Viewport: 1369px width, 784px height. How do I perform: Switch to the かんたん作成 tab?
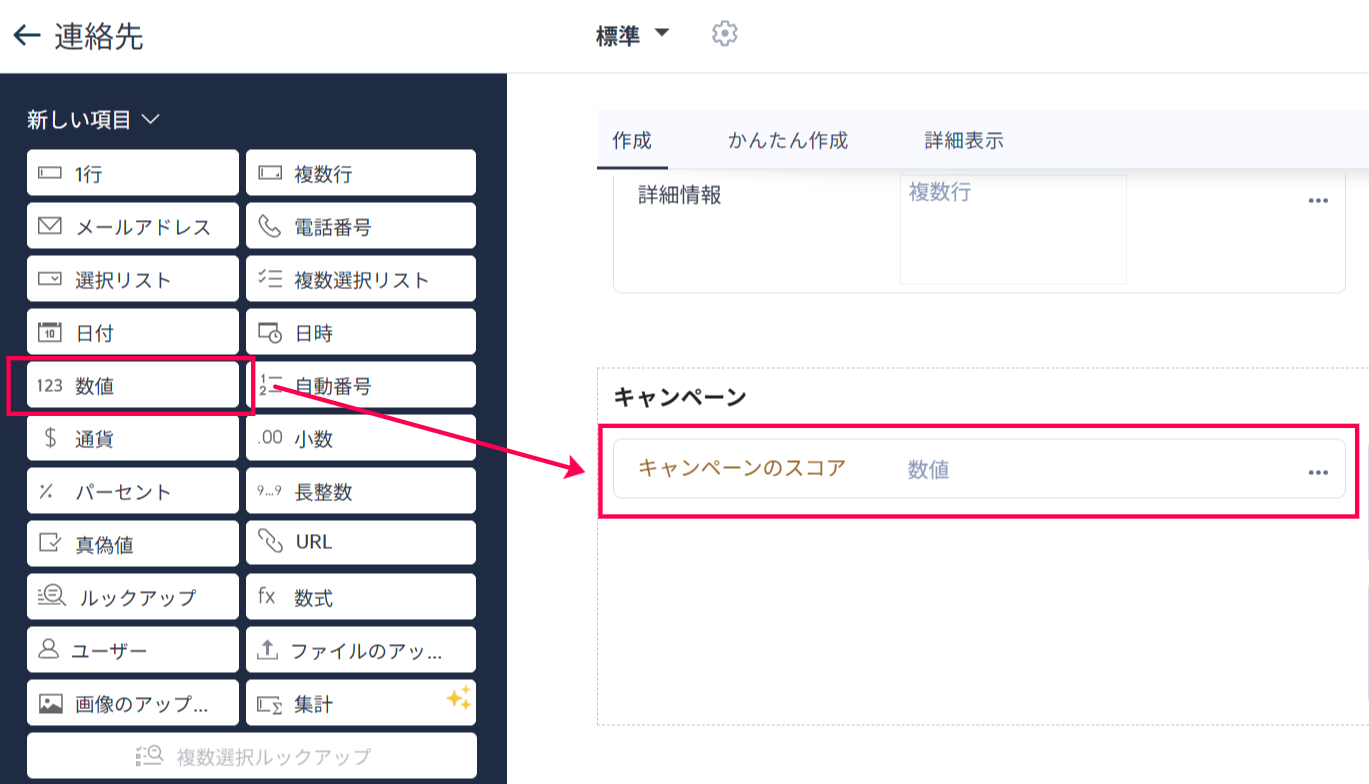pos(787,141)
